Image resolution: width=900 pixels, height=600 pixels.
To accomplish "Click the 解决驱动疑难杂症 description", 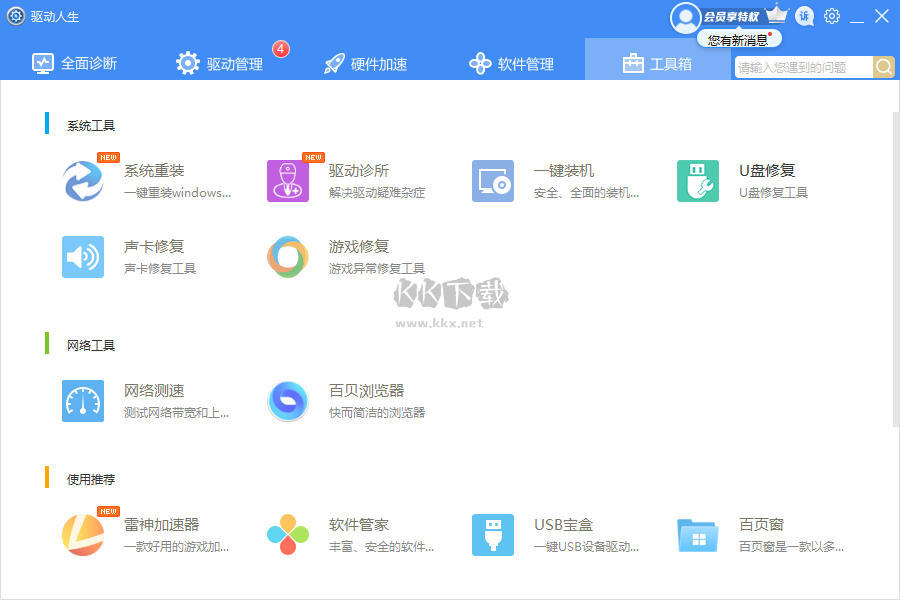I will tap(377, 193).
